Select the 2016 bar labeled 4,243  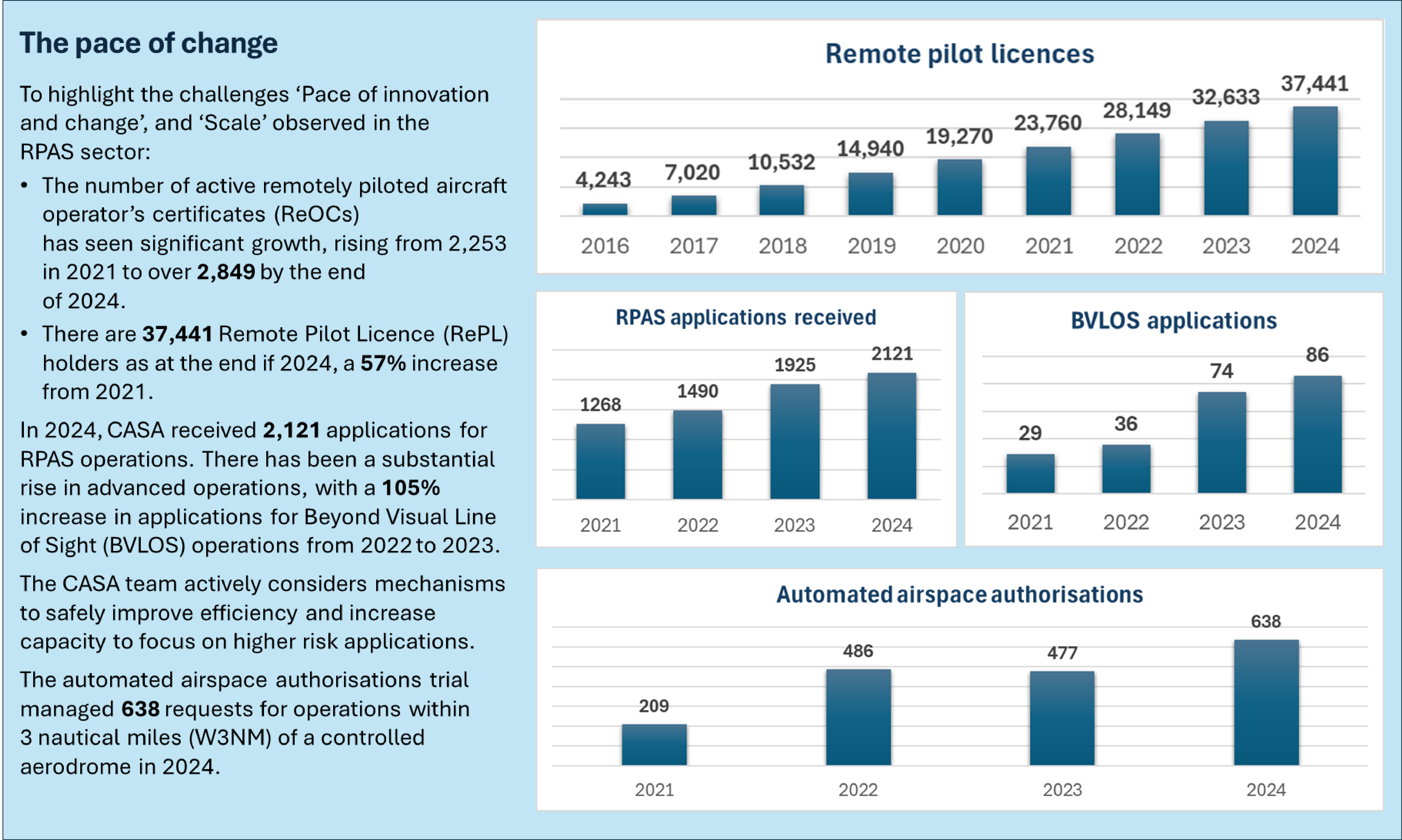click(x=605, y=209)
